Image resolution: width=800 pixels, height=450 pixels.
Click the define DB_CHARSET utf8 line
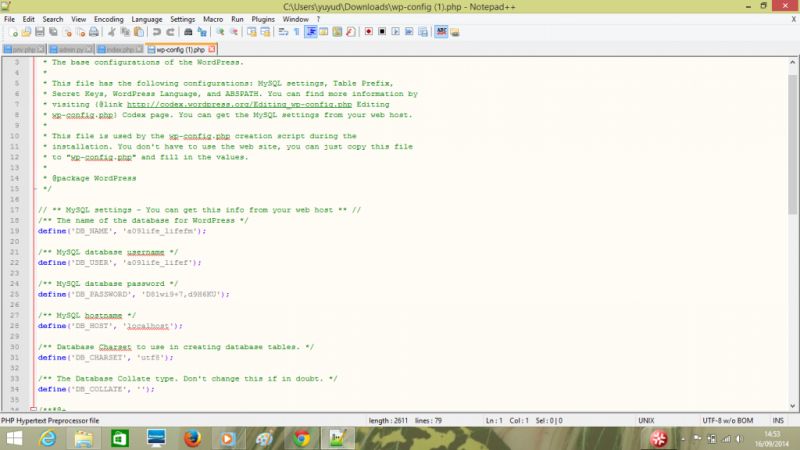point(106,358)
